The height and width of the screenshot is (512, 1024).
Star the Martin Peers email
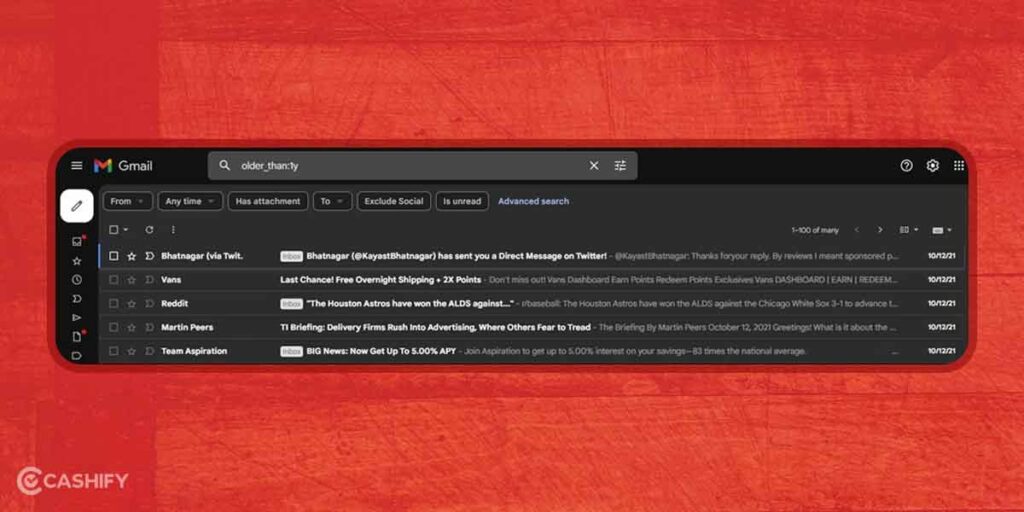(x=131, y=327)
